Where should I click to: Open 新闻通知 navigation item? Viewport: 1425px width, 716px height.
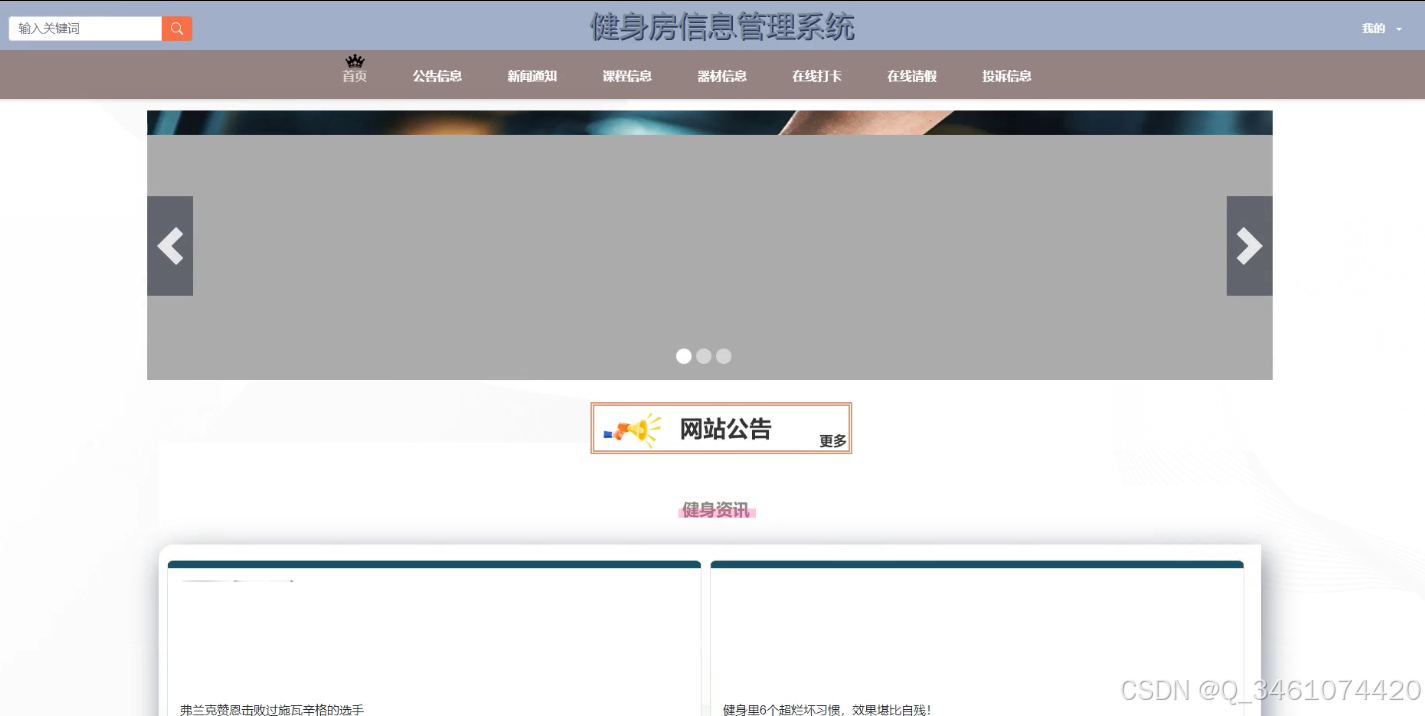pyautogui.click(x=532, y=76)
